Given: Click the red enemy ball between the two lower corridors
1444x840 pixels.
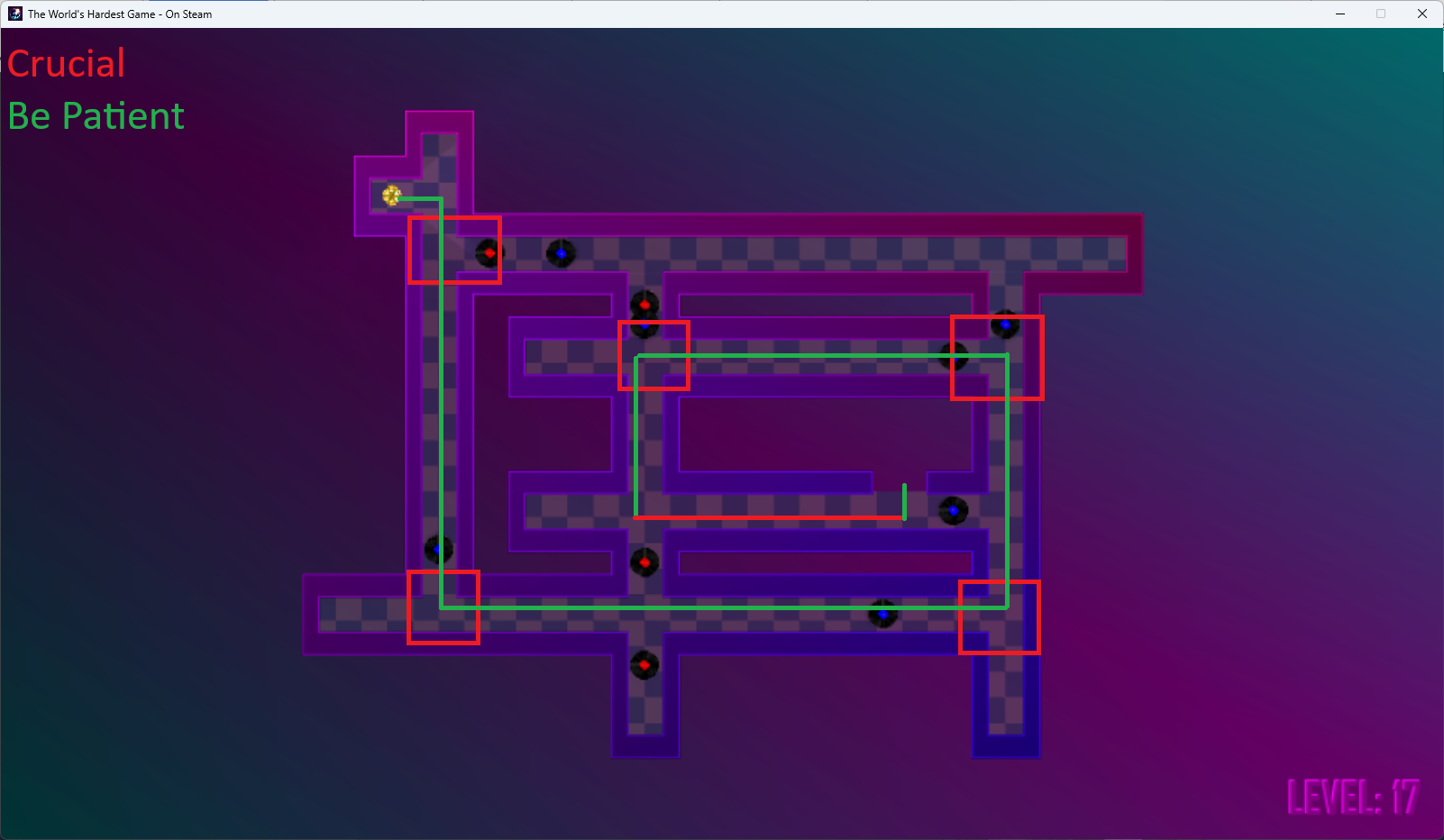Looking at the screenshot, I should coord(644,562).
